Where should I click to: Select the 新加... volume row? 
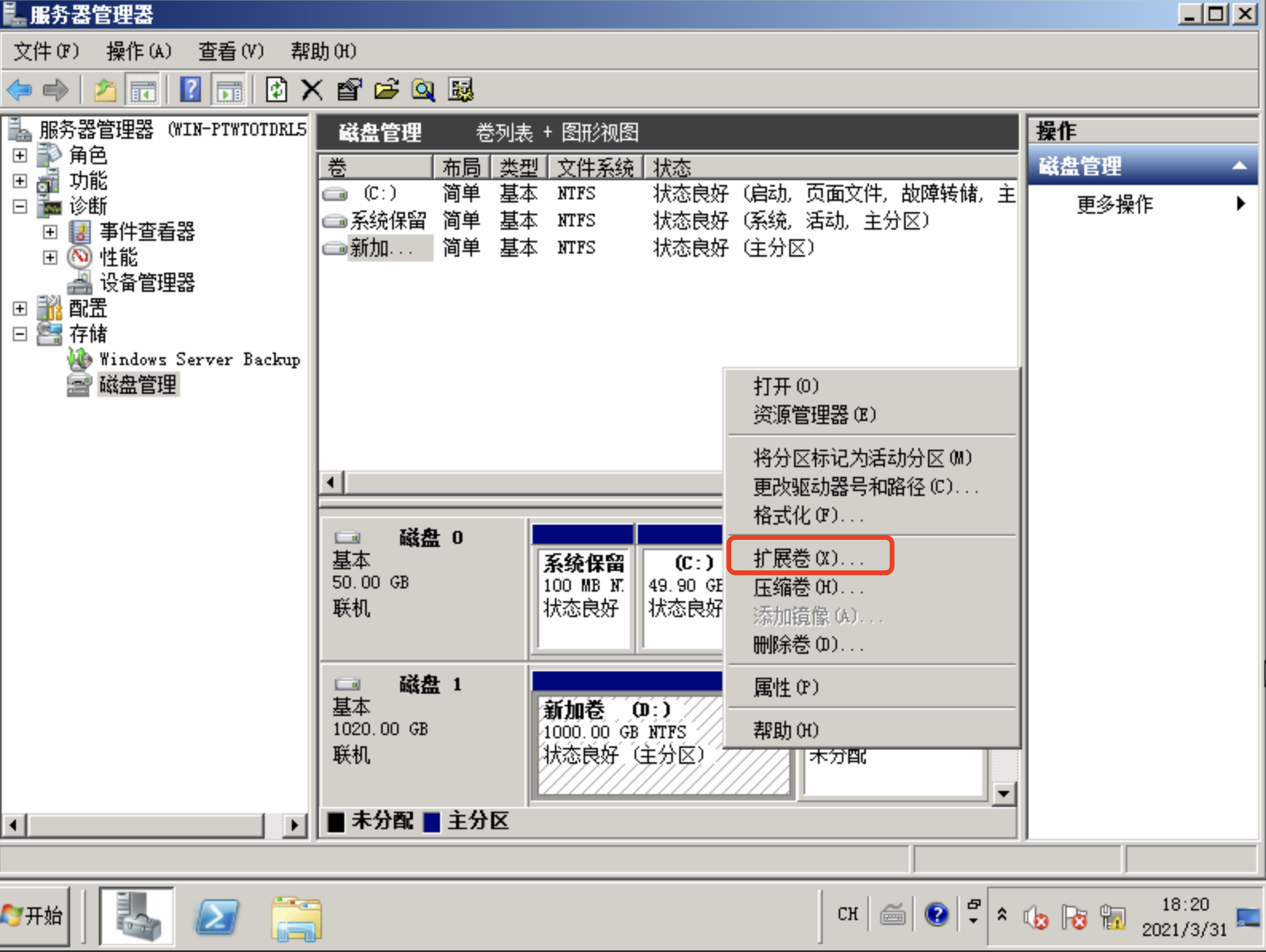pyautogui.click(x=668, y=248)
